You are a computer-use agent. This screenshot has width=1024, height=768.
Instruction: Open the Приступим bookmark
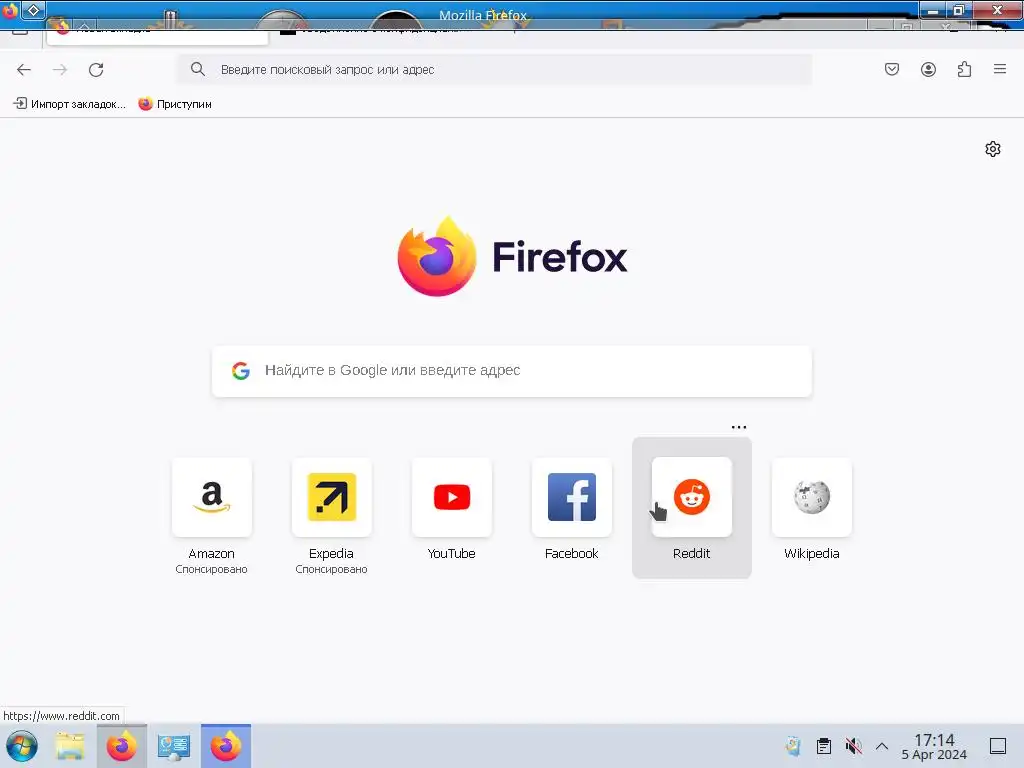(175, 104)
